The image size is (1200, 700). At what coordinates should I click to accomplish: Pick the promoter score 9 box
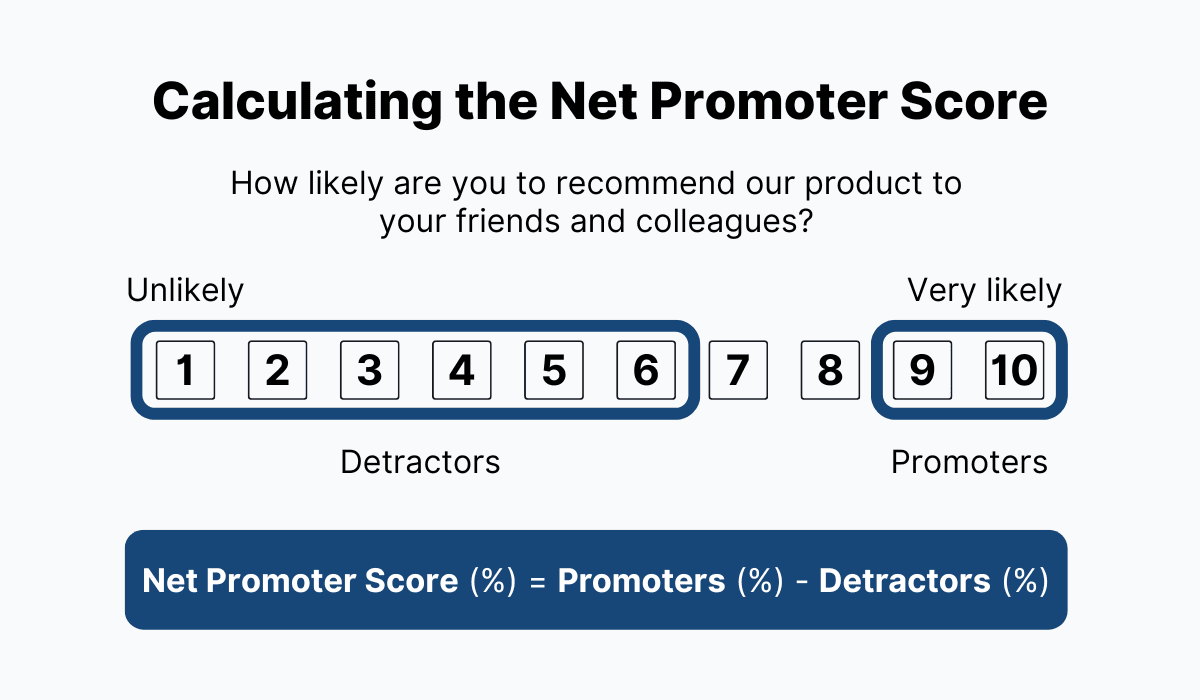click(x=922, y=370)
